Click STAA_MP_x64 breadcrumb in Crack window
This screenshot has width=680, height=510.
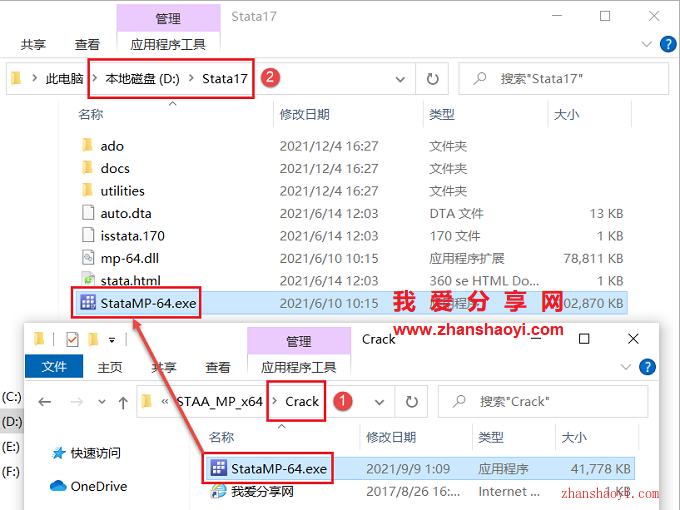tap(219, 402)
